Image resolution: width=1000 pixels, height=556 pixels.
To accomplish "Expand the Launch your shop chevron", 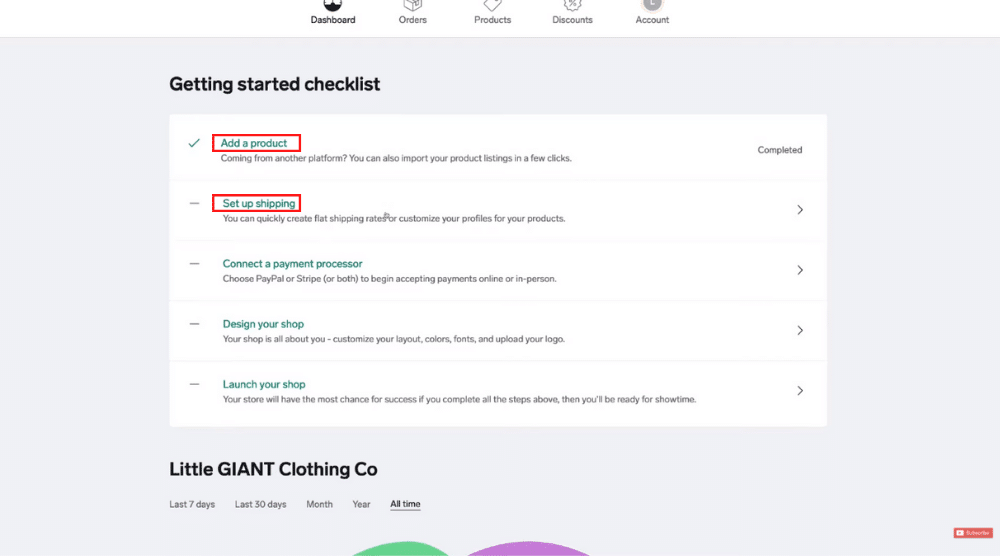I will click(x=800, y=391).
